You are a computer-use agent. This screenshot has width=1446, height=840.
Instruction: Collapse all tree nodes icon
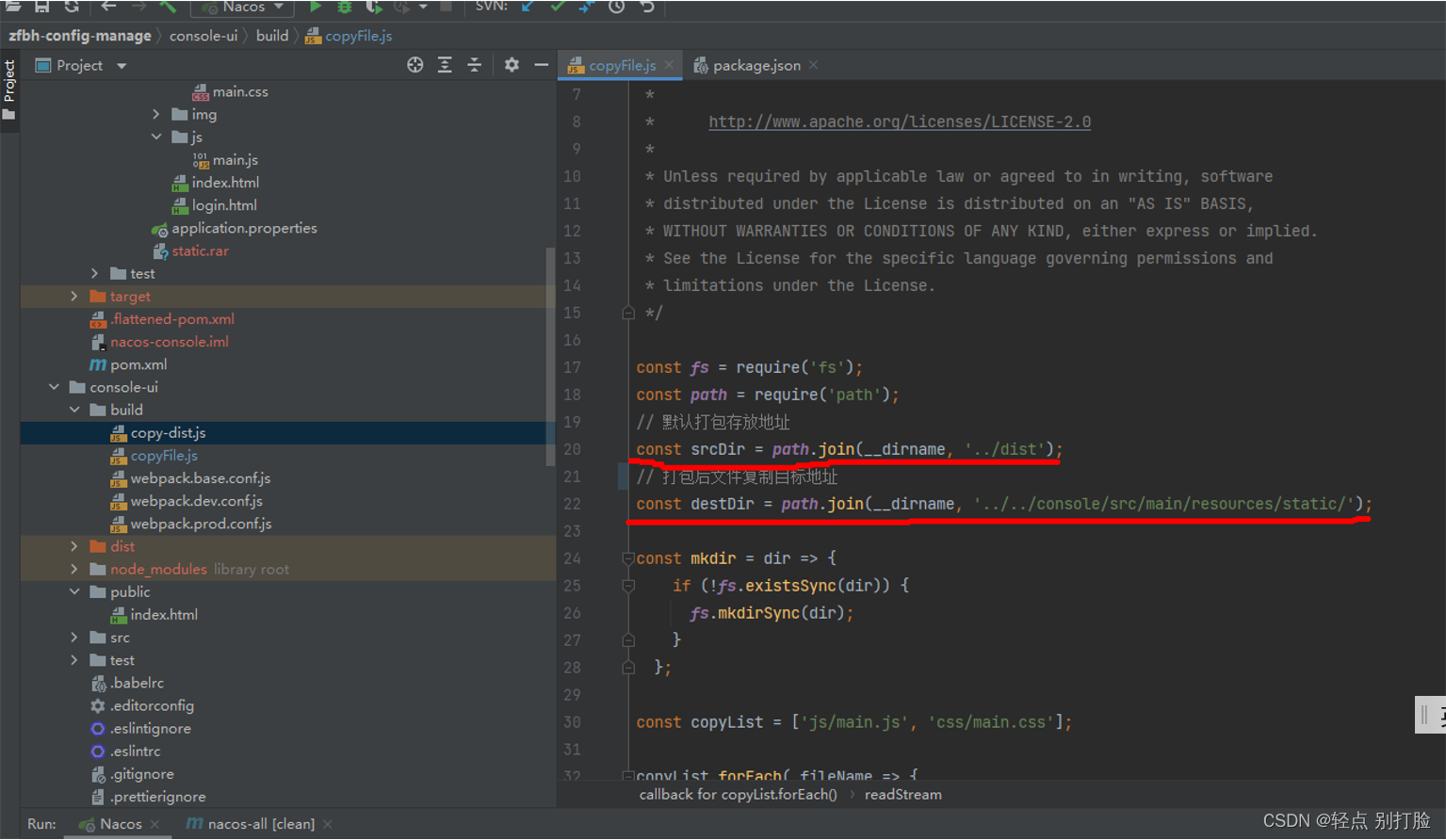(x=474, y=65)
